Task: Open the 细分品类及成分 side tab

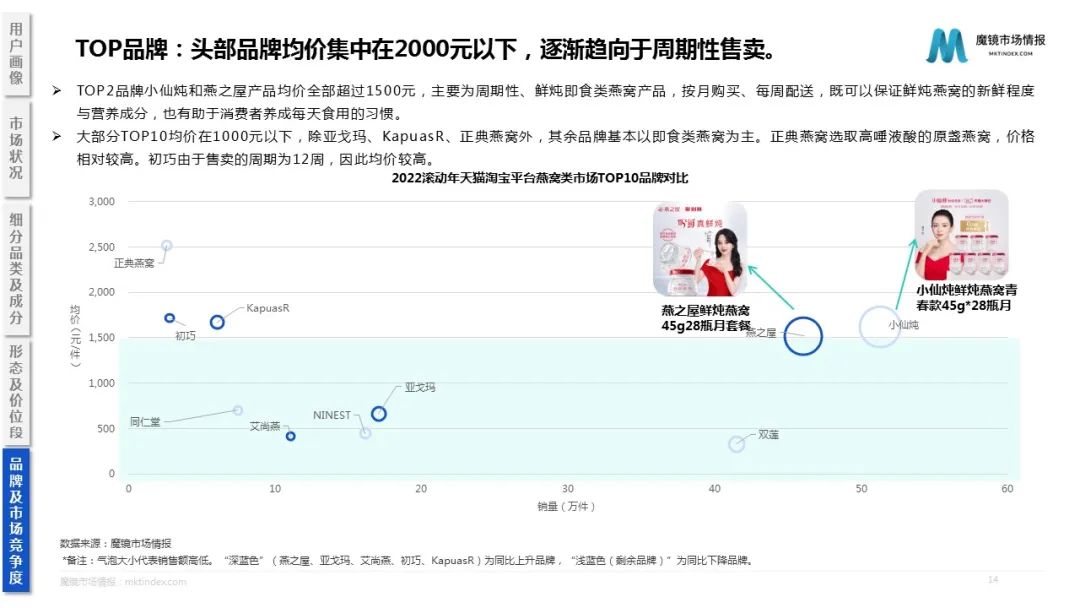Action: [16, 269]
